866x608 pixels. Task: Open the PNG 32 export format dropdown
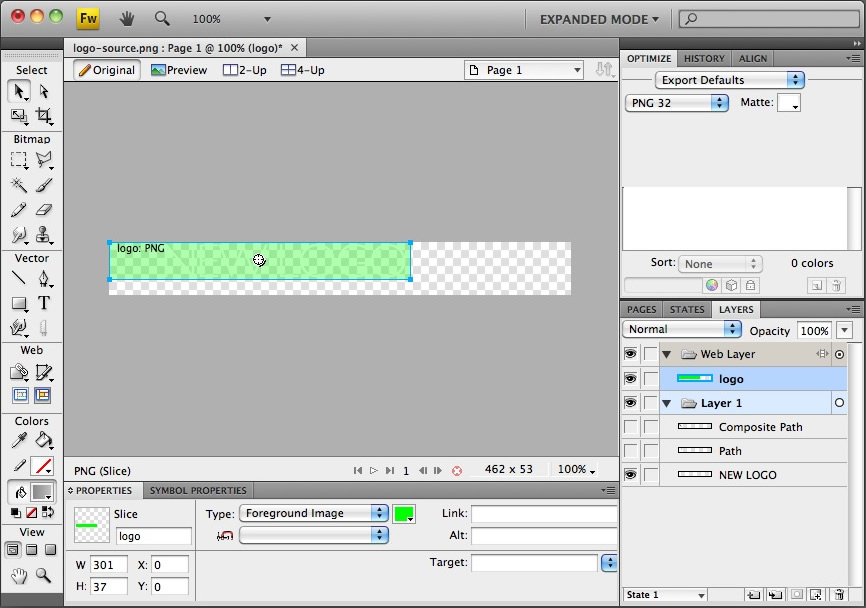pyautogui.click(x=677, y=103)
